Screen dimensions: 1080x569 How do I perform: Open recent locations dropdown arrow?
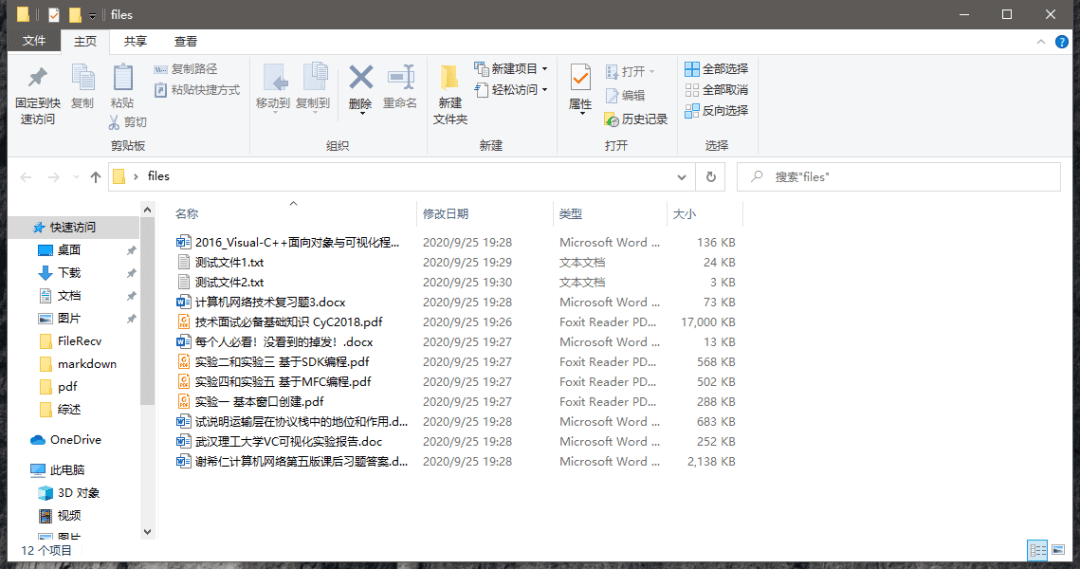click(76, 177)
